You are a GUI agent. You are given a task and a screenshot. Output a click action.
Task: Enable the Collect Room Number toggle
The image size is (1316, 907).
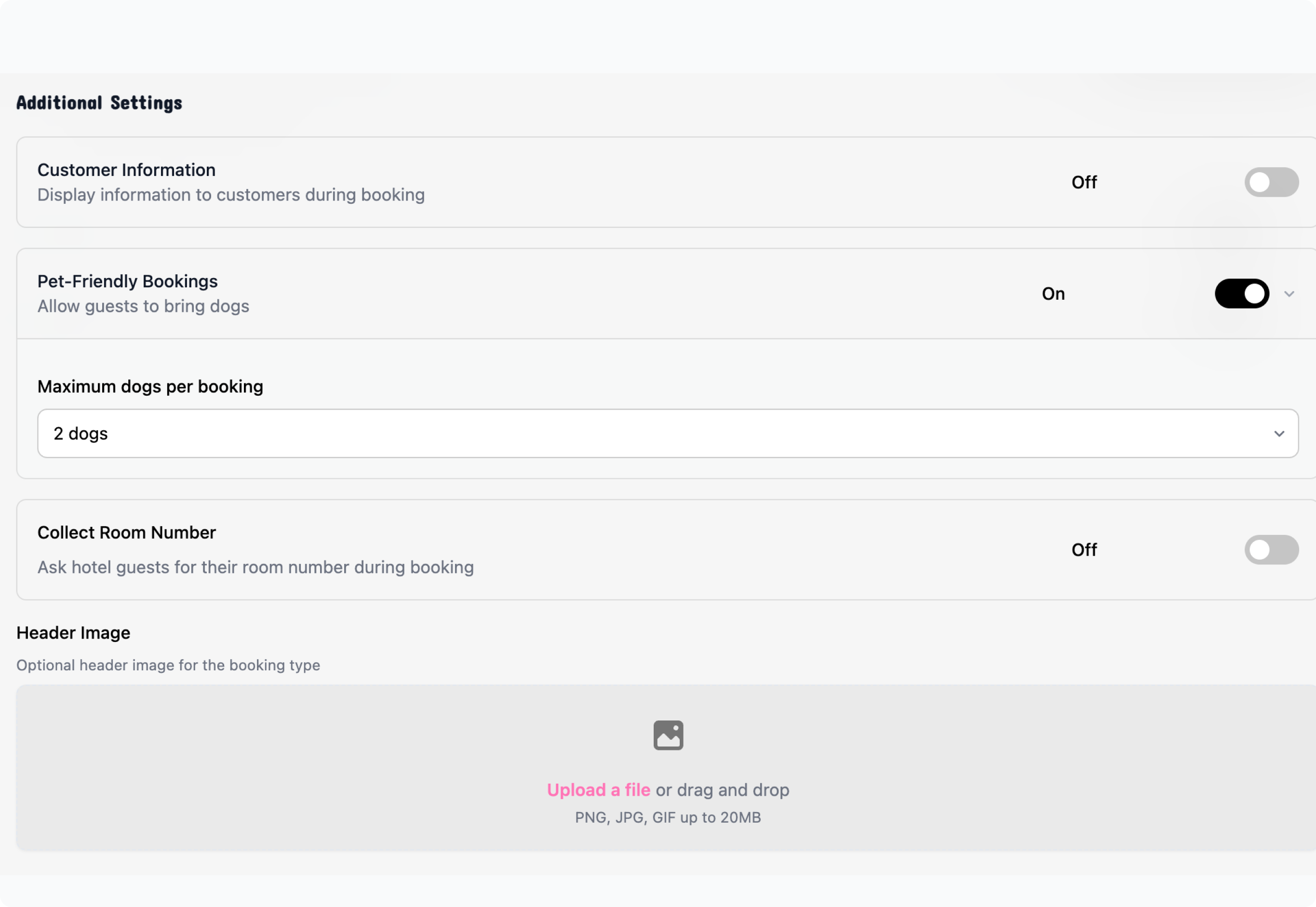coord(1271,549)
